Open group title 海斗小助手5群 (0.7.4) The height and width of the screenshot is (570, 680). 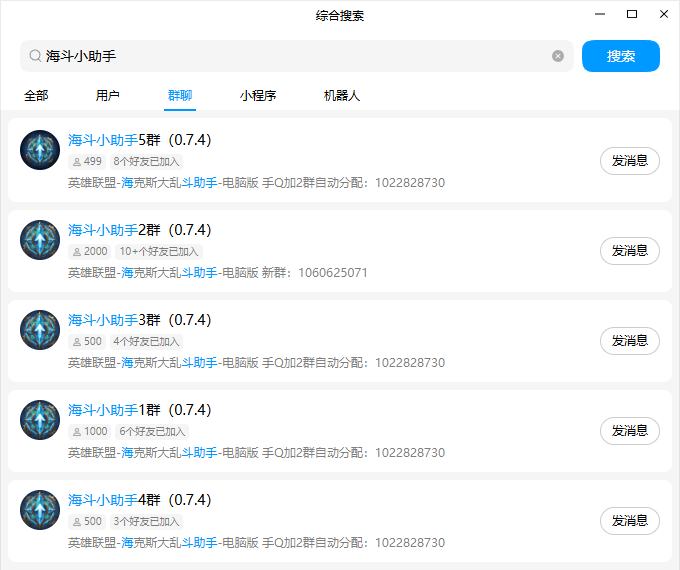pos(140,140)
